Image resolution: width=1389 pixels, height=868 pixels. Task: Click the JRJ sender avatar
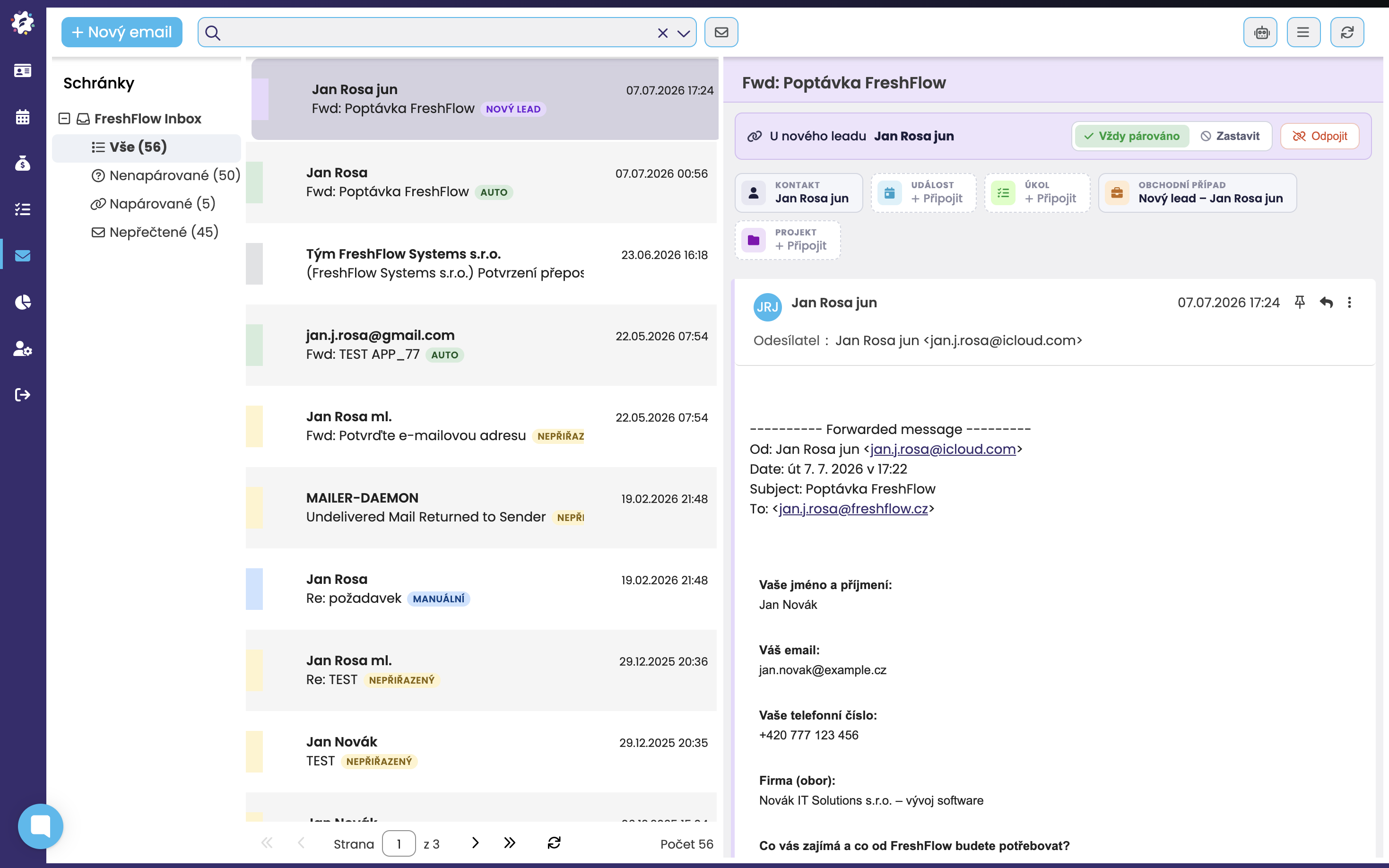click(767, 306)
